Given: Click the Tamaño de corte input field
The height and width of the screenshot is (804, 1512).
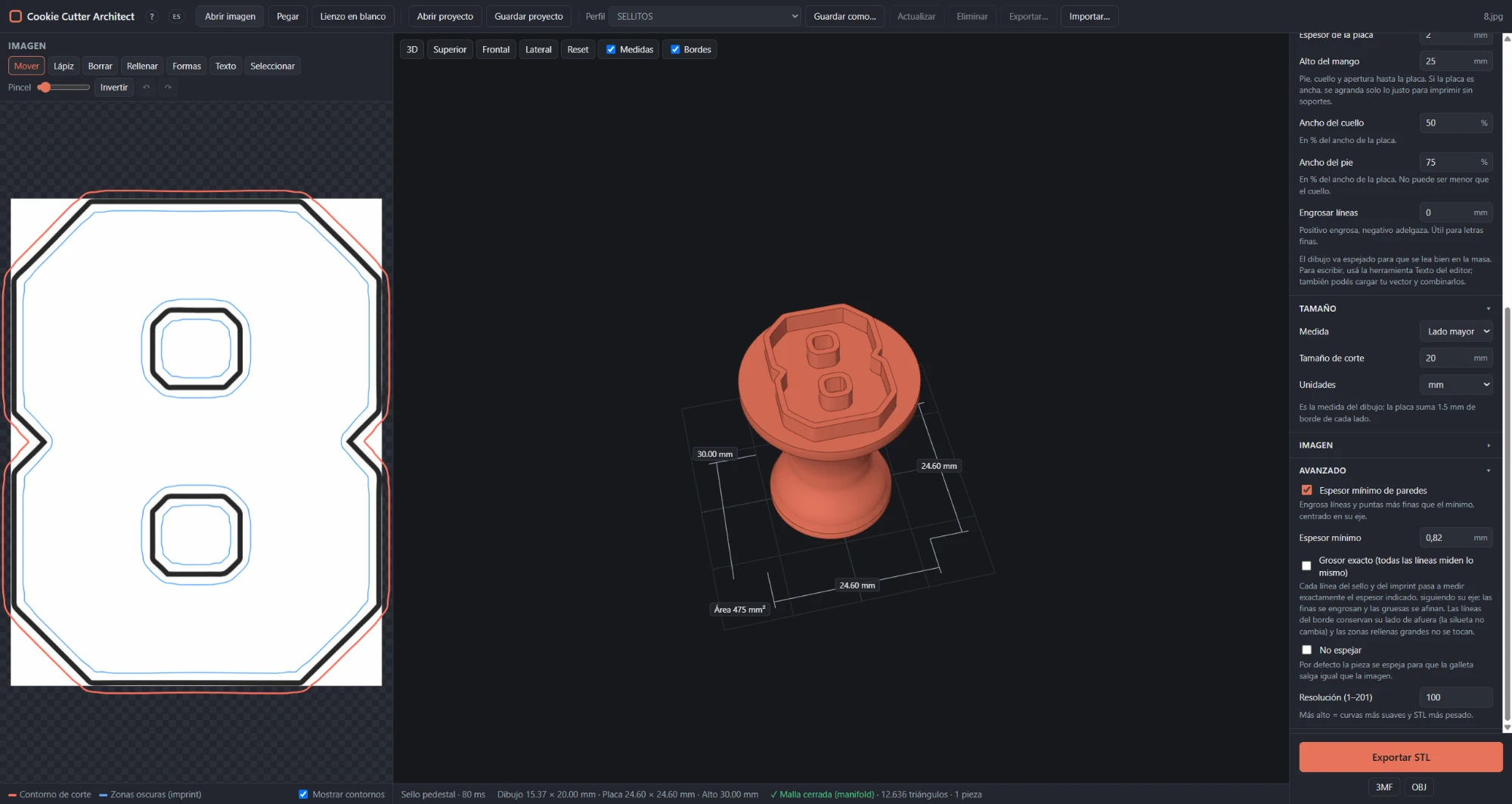Looking at the screenshot, I should tap(1456, 358).
